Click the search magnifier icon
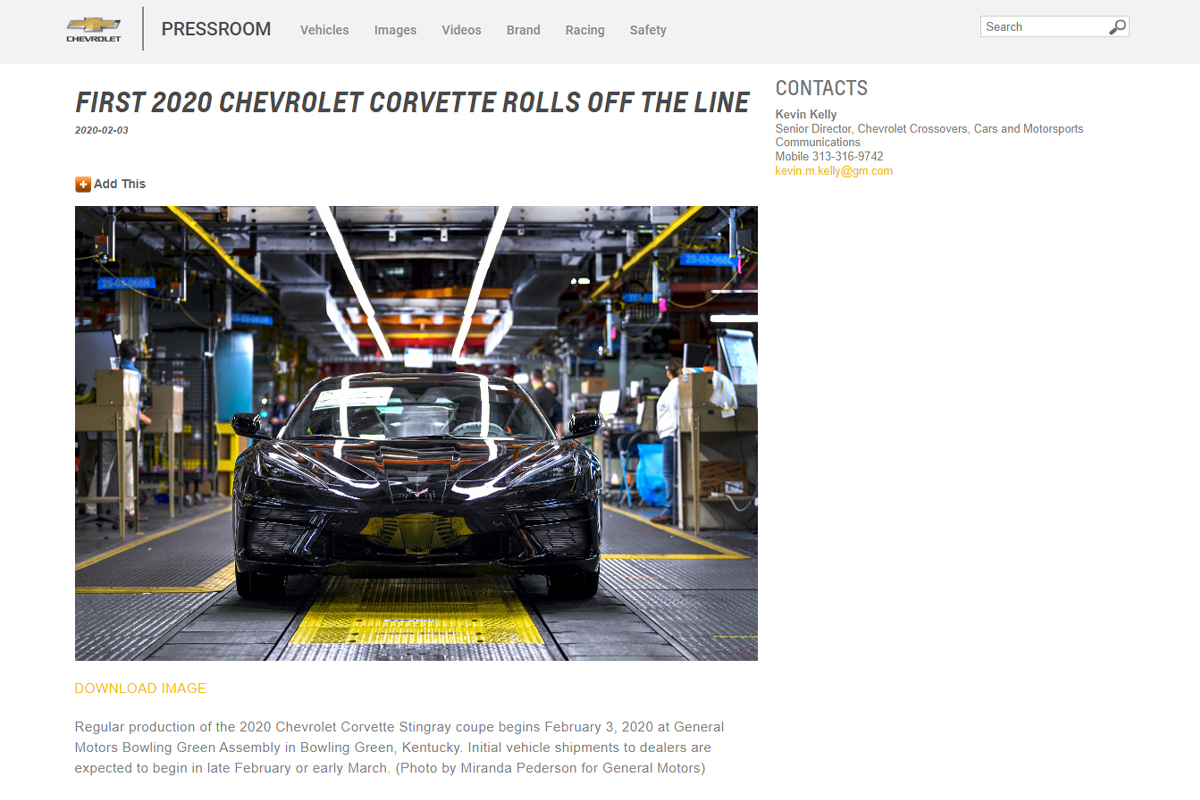Image resolution: width=1200 pixels, height=800 pixels. click(1117, 27)
